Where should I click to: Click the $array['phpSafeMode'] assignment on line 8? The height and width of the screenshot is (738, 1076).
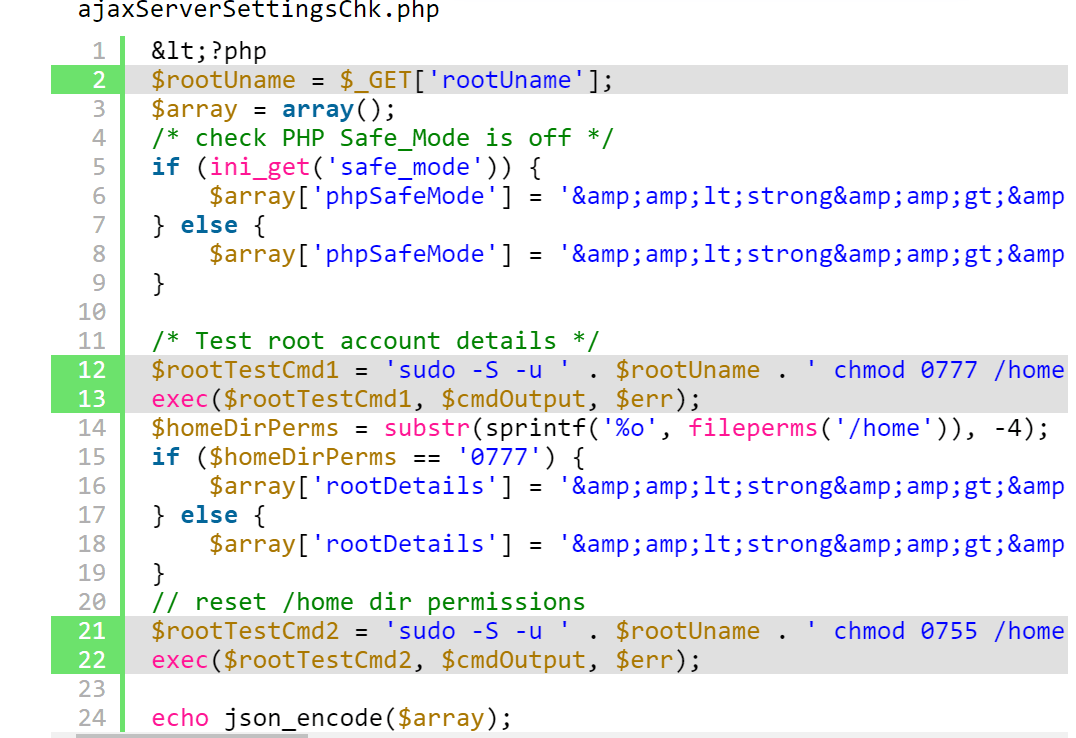637,254
